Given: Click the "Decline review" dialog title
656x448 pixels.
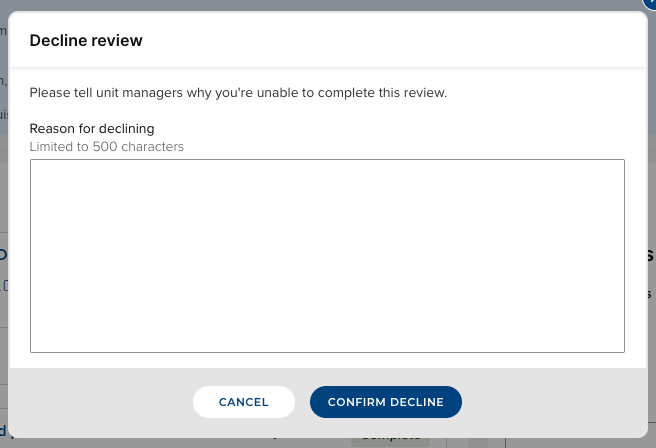Looking at the screenshot, I should click(86, 41).
